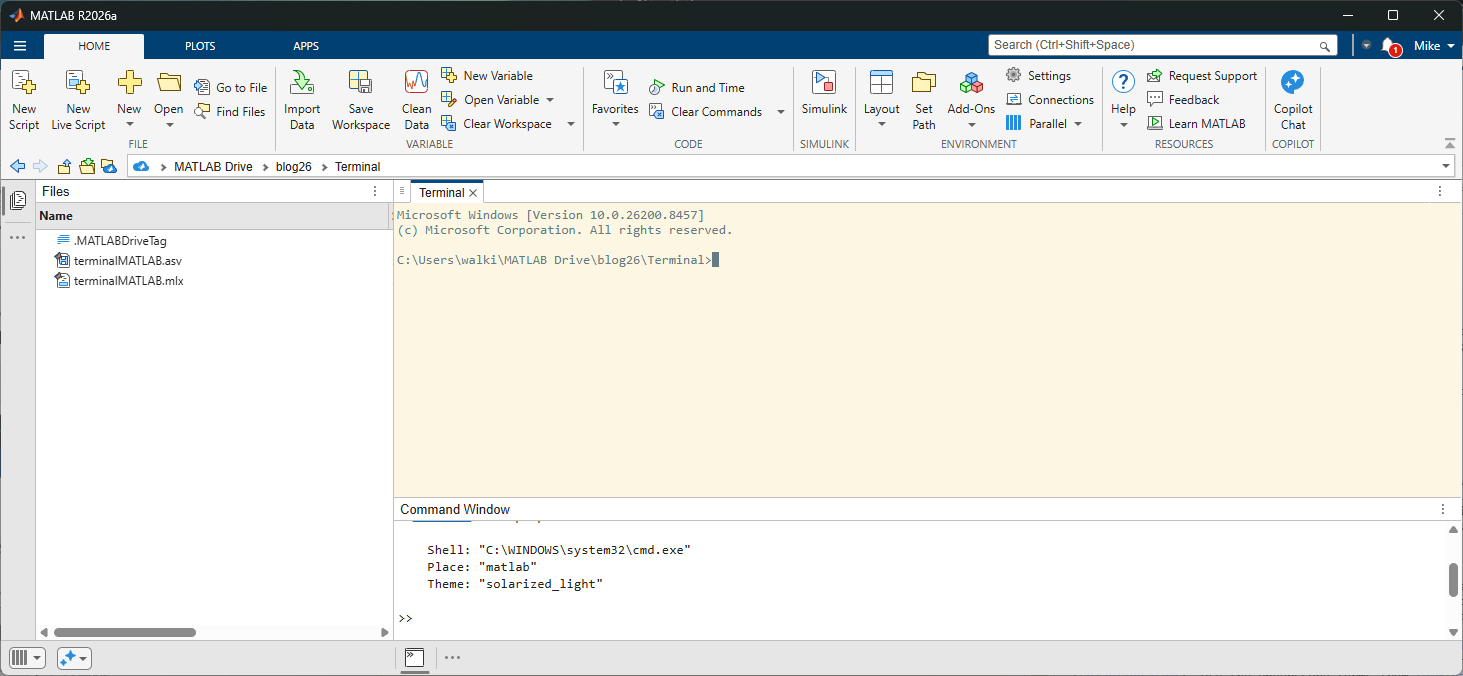Open Terminal panel actions menu
This screenshot has height=676, width=1463.
click(x=1440, y=191)
